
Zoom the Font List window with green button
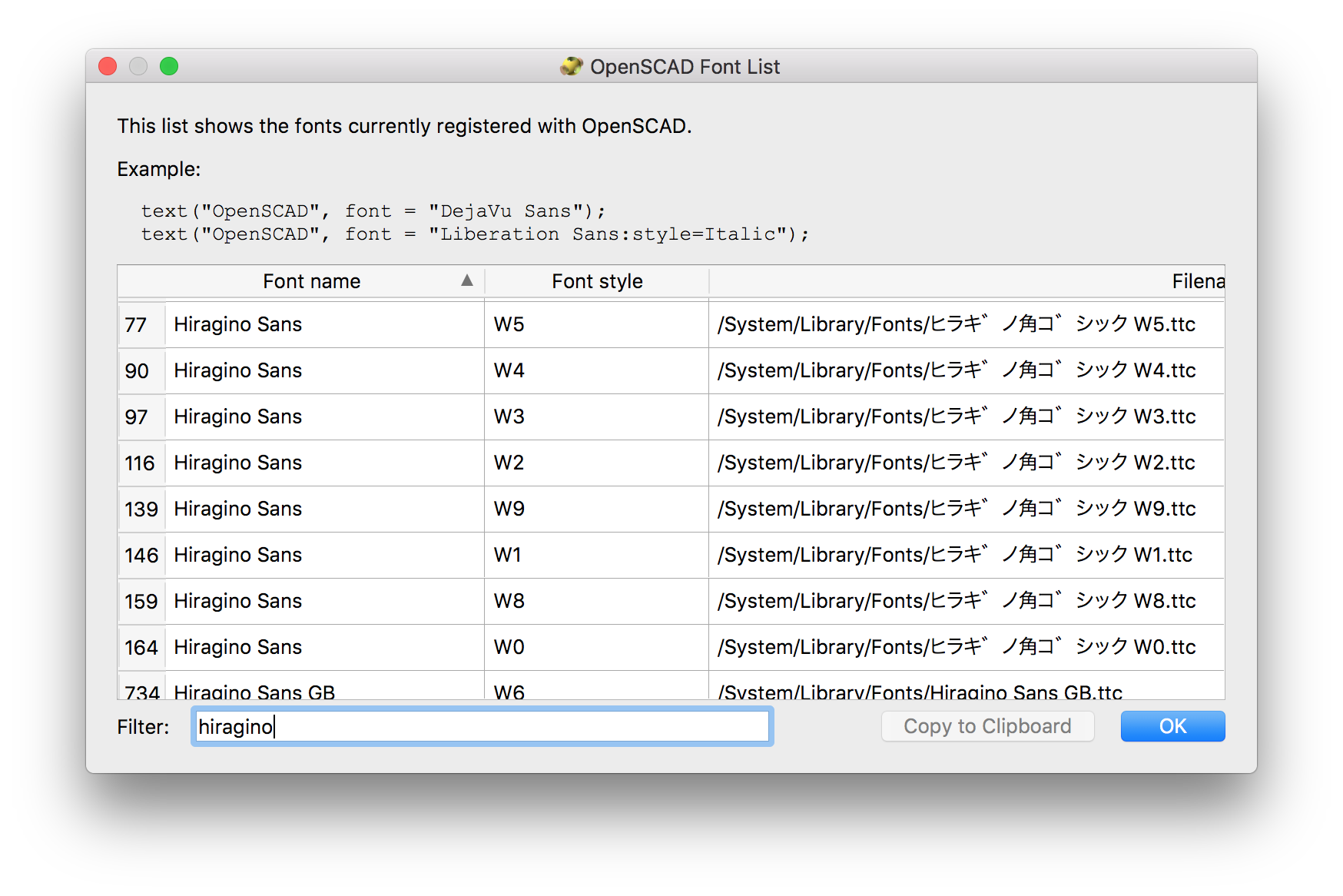click(x=169, y=67)
